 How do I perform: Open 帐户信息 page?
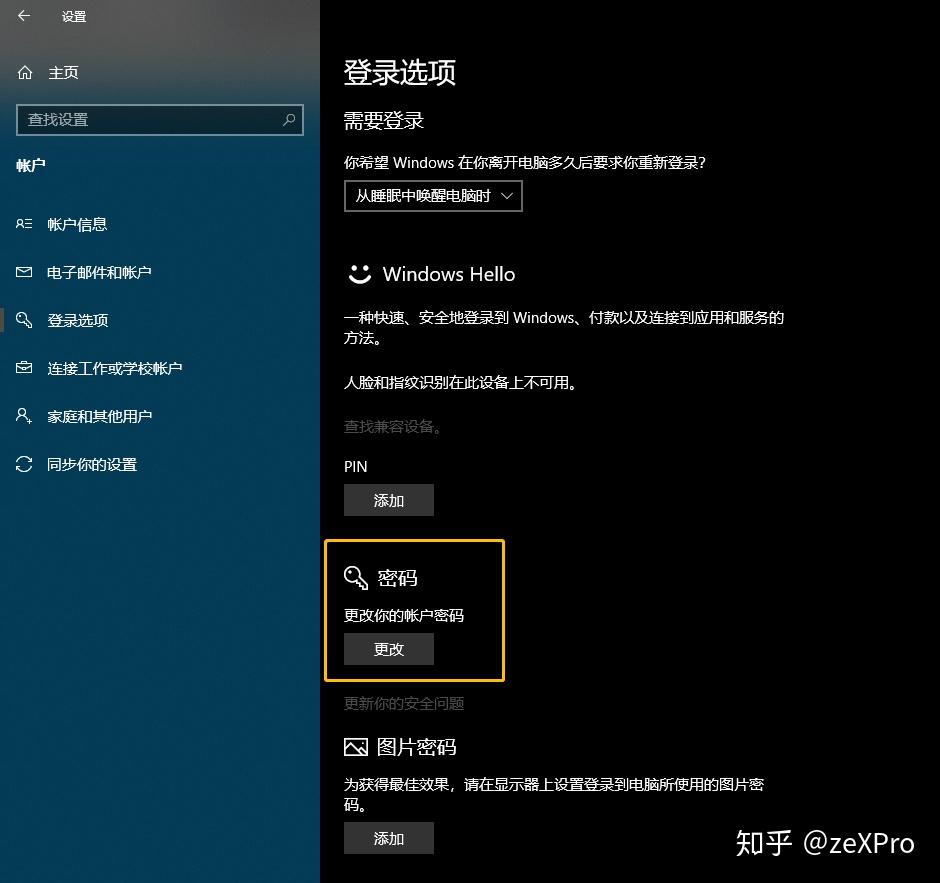click(77, 224)
